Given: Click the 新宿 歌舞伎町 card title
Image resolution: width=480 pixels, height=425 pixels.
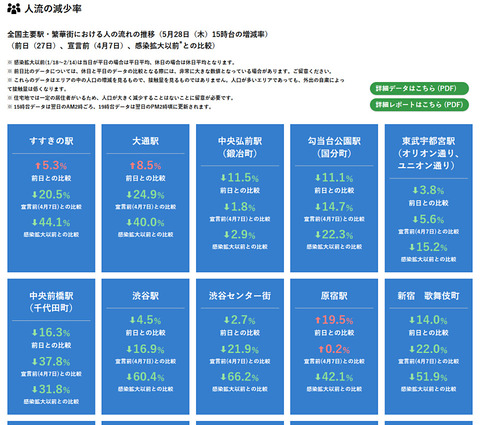Looking at the screenshot, I should [x=429, y=296].
